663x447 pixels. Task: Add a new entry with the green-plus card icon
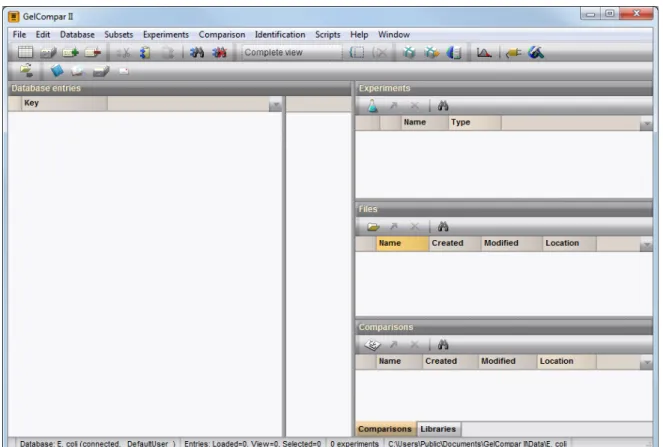click(x=70, y=52)
